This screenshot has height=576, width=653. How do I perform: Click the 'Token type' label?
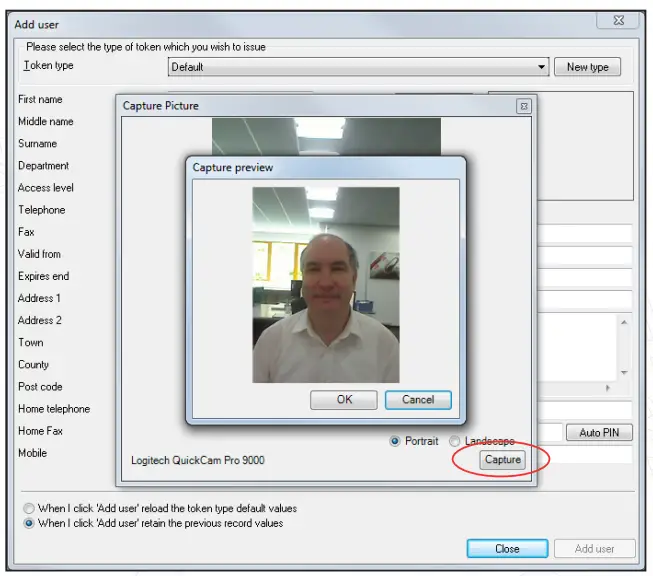click(48, 65)
